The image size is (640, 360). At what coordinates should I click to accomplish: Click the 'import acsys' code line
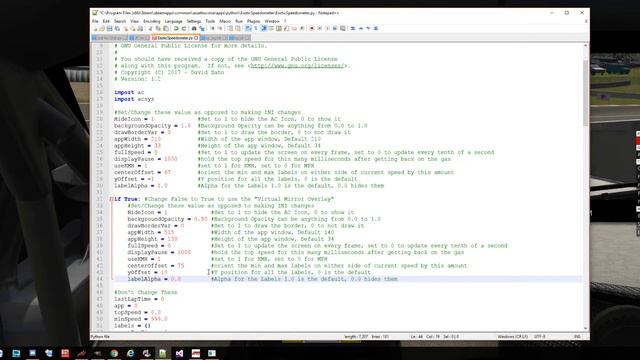click(x=134, y=99)
